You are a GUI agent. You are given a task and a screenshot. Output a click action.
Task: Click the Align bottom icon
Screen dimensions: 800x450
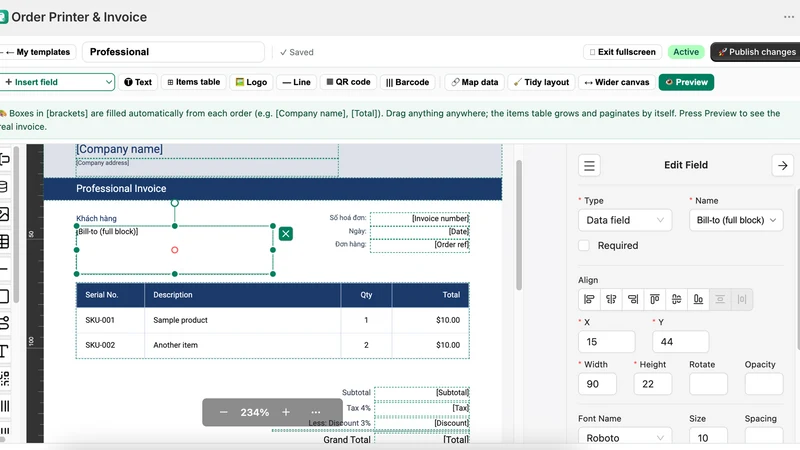coord(698,299)
